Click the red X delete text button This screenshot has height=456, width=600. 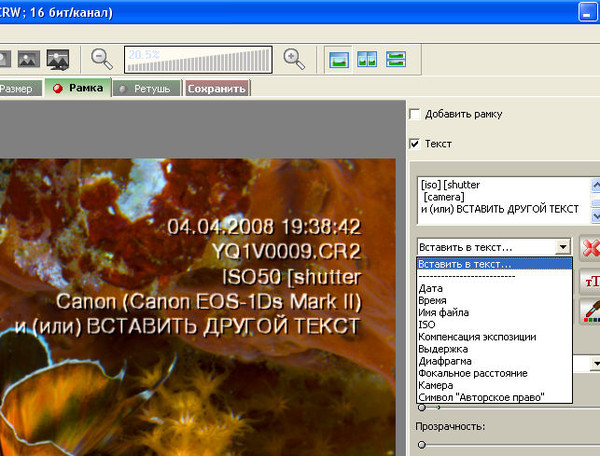[x=590, y=248]
